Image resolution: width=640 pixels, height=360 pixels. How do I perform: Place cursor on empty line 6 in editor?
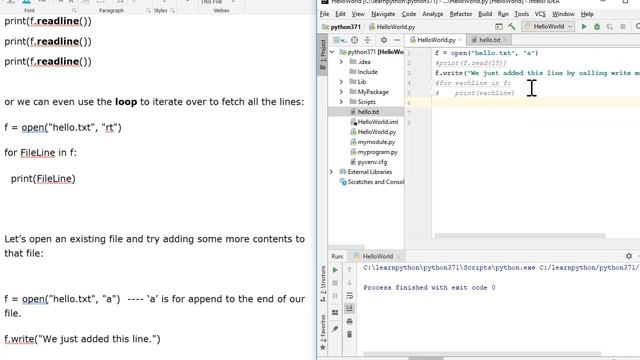pyautogui.click(x=536, y=103)
